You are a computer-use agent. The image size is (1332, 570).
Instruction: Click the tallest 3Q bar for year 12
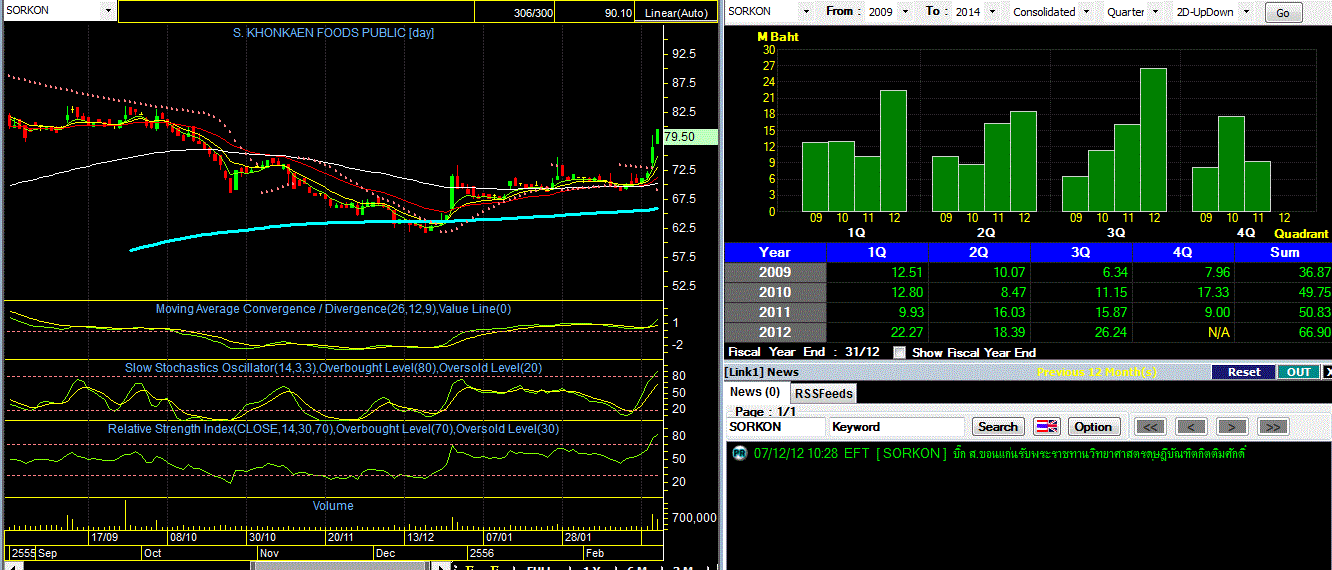point(1154,139)
